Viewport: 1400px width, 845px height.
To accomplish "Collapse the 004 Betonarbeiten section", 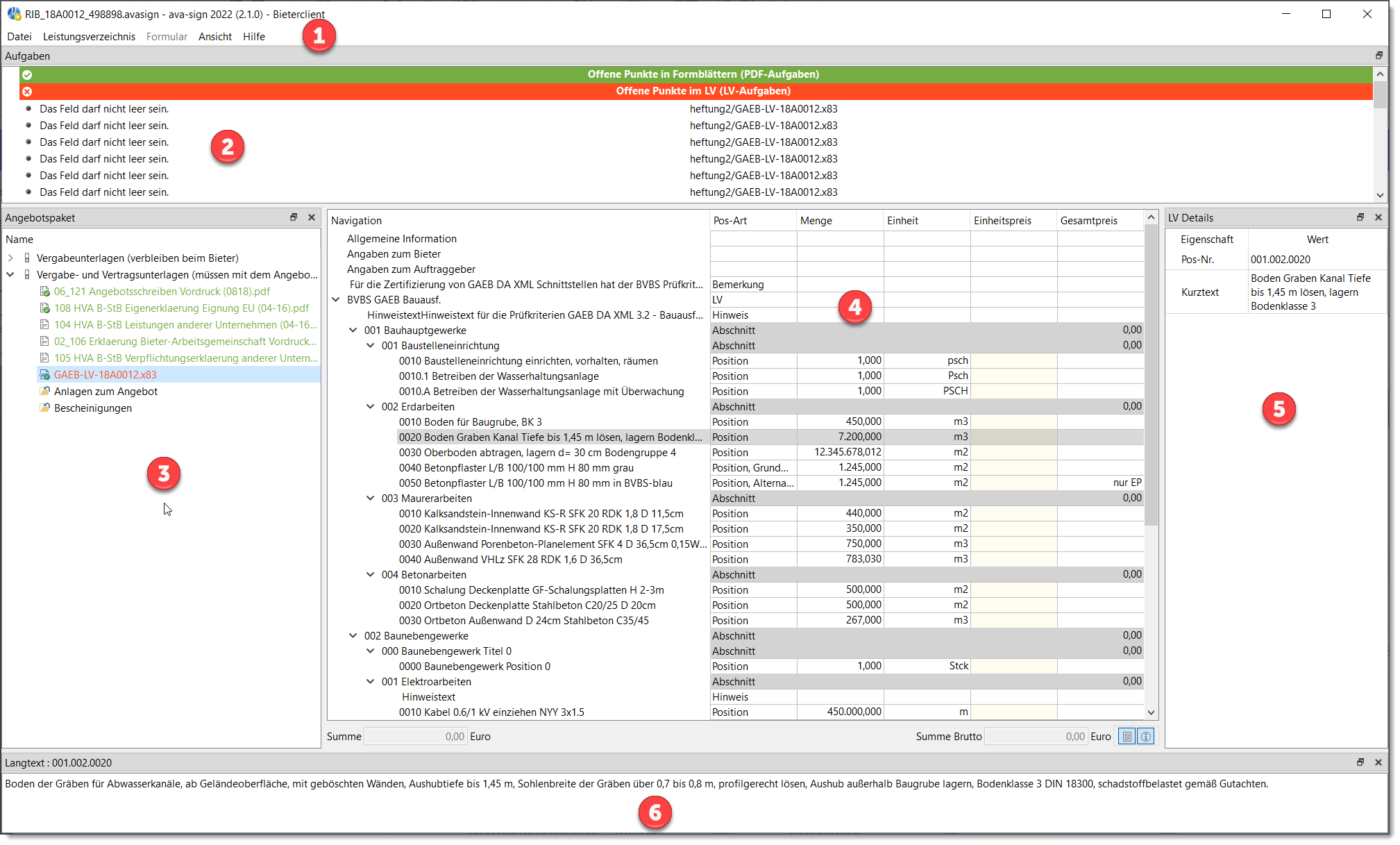I will coord(371,575).
